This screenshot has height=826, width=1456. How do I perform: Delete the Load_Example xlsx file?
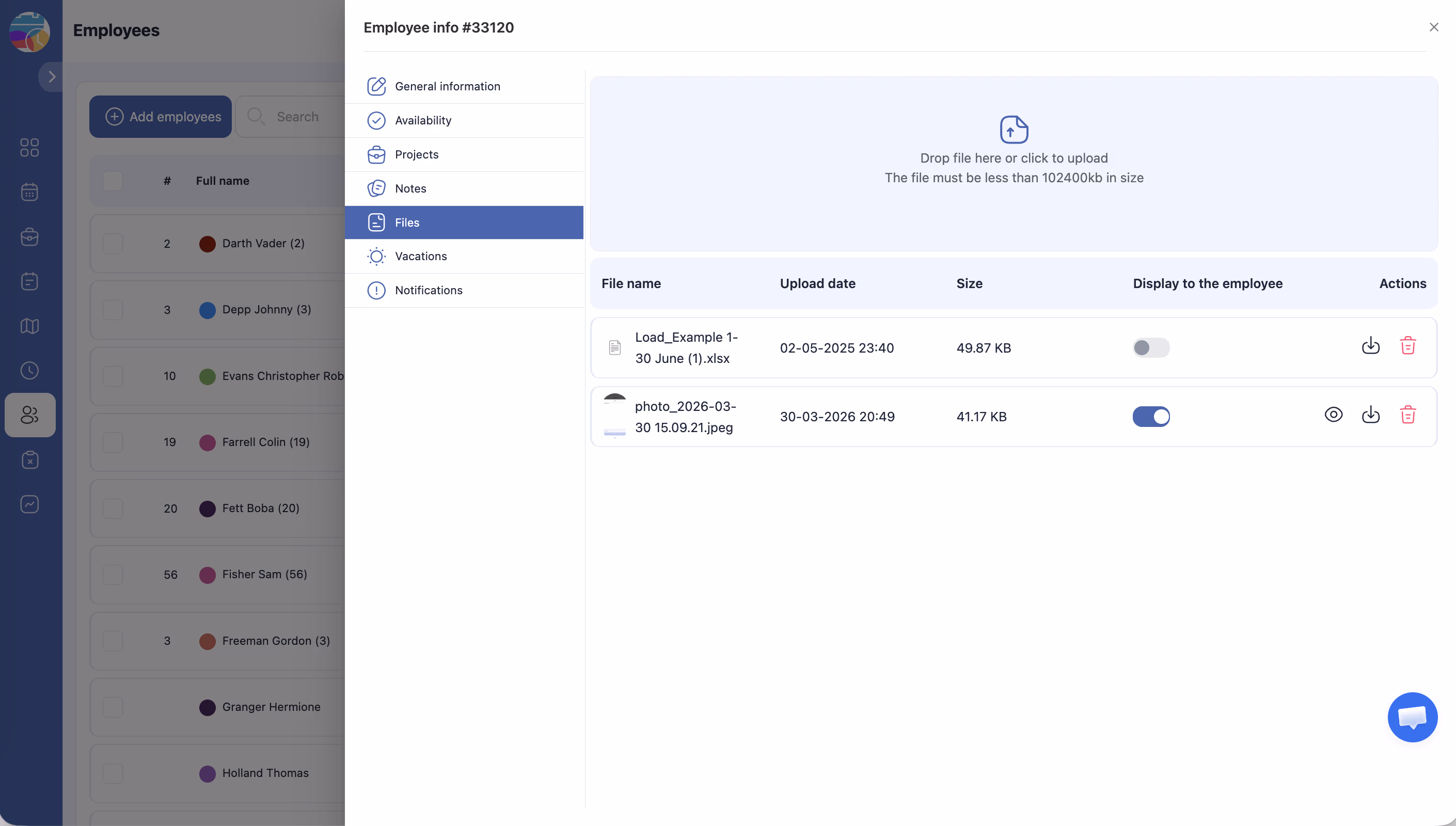1407,345
